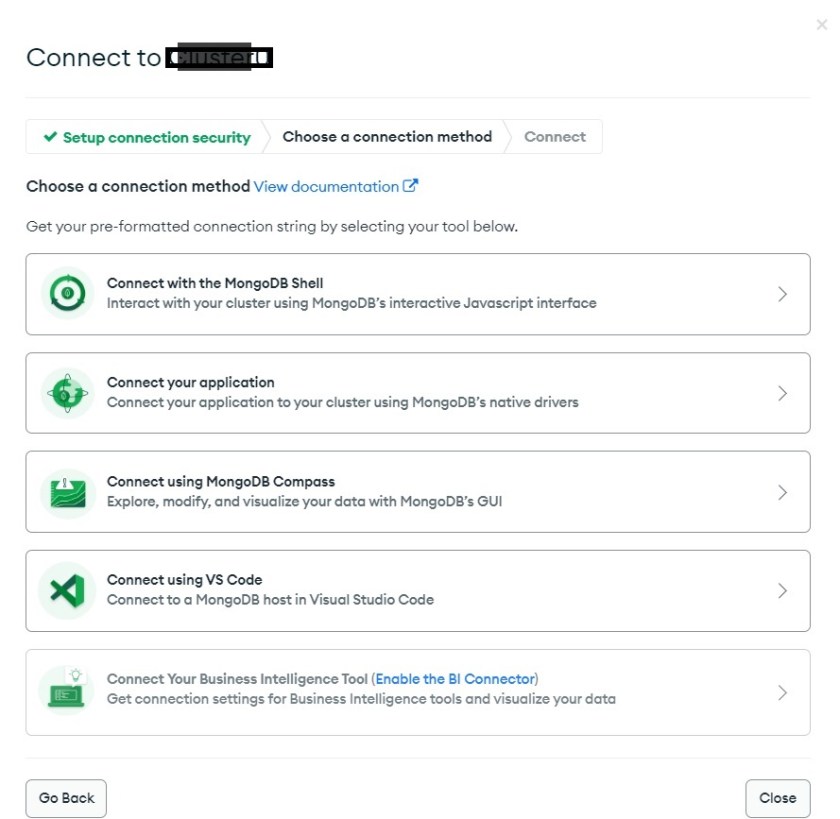The height and width of the screenshot is (819, 840).
Task: Select the MongoDB Compass icon
Action: (66, 491)
